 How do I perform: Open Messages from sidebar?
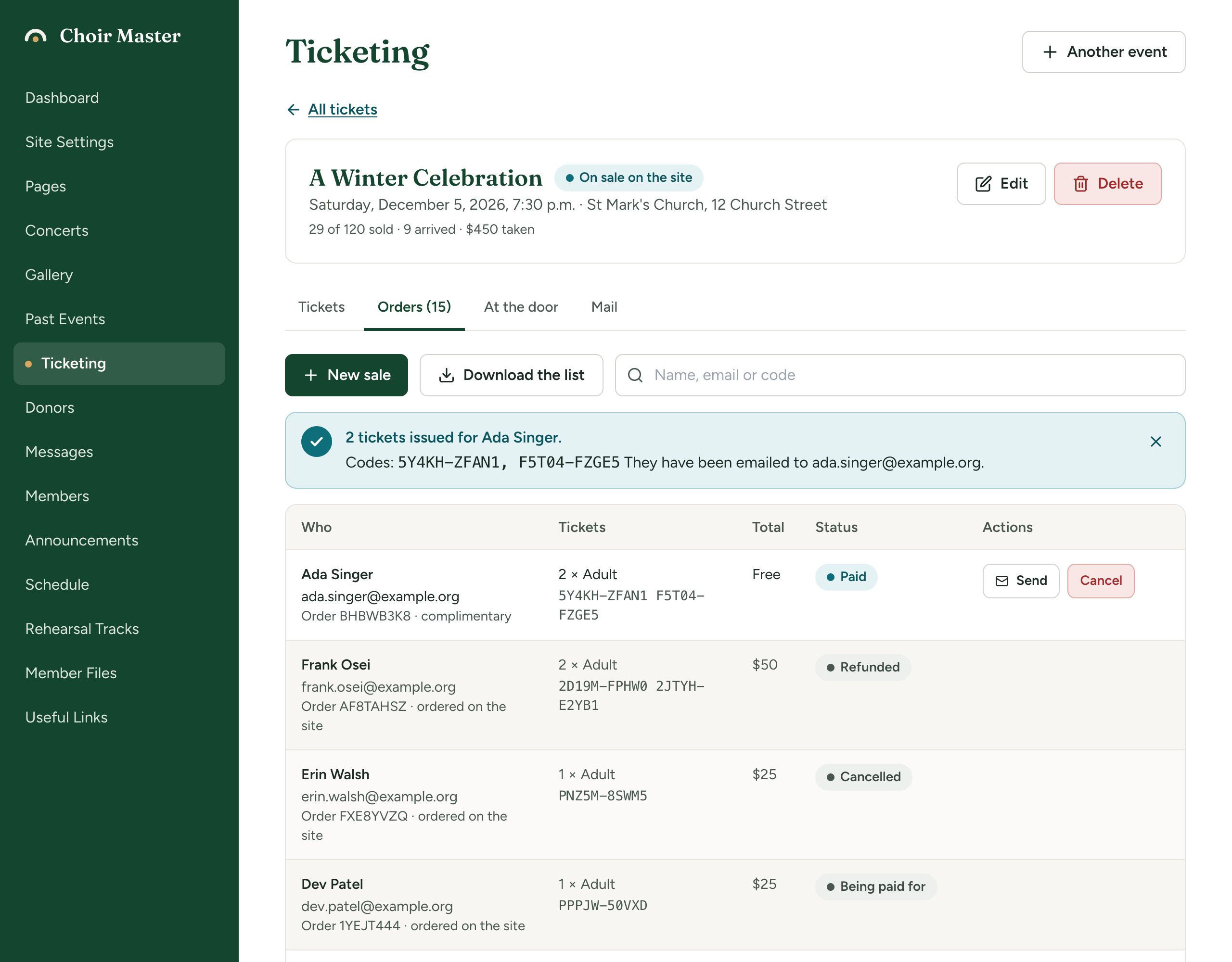59,452
